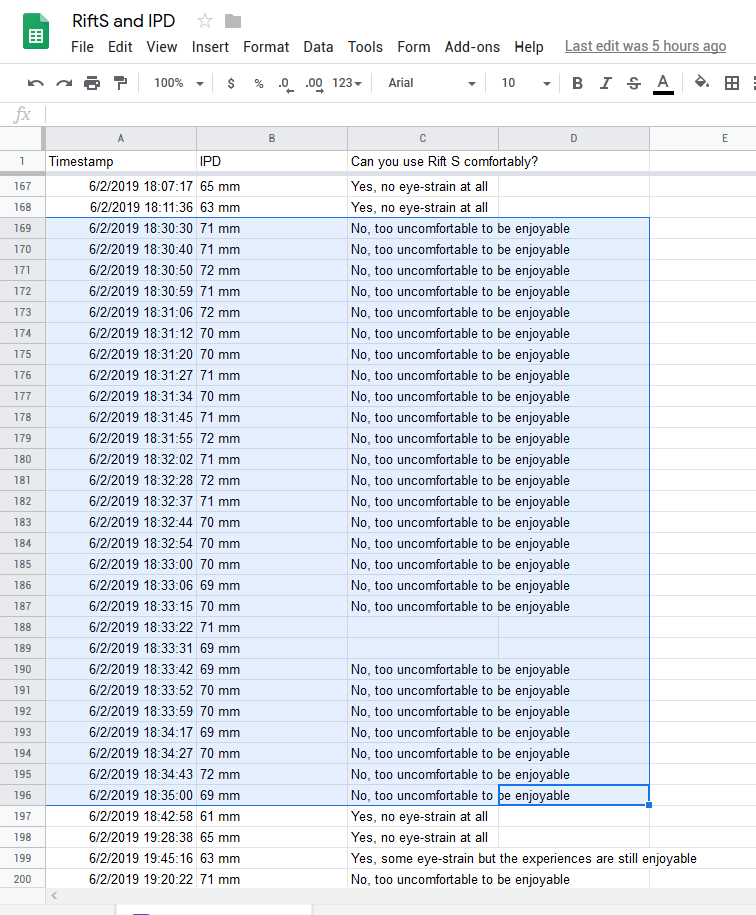Toggle Italic formatting
Viewport: 756px width, 915px height.
click(606, 83)
